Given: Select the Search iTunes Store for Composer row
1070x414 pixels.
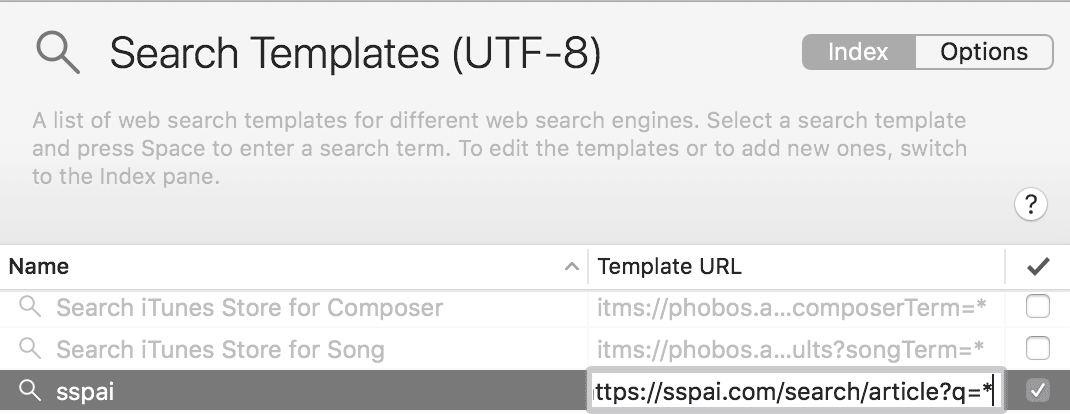Looking at the screenshot, I should click(249, 307).
